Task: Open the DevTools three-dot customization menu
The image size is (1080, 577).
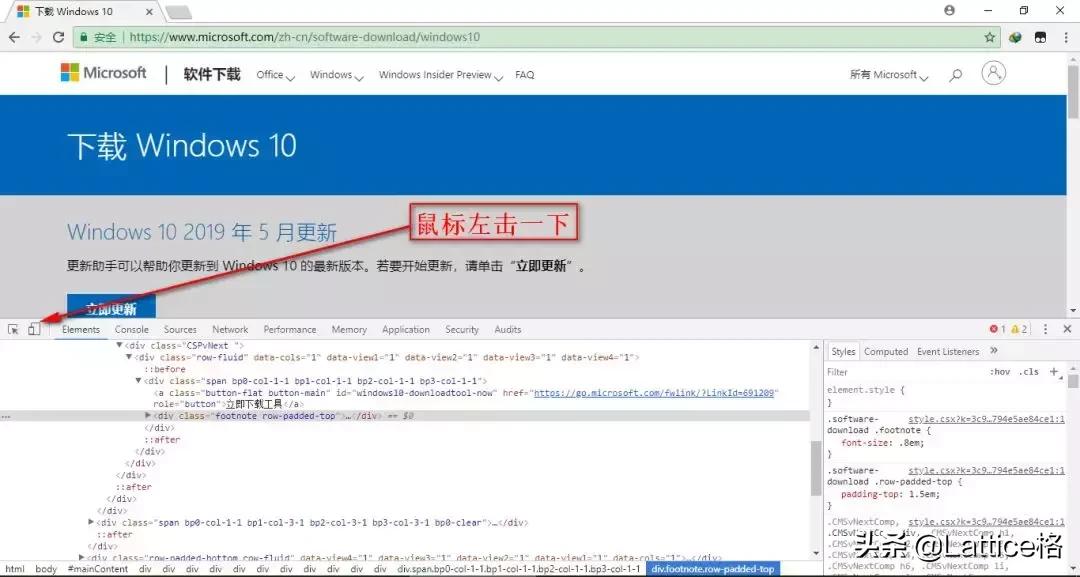Action: (x=1046, y=328)
